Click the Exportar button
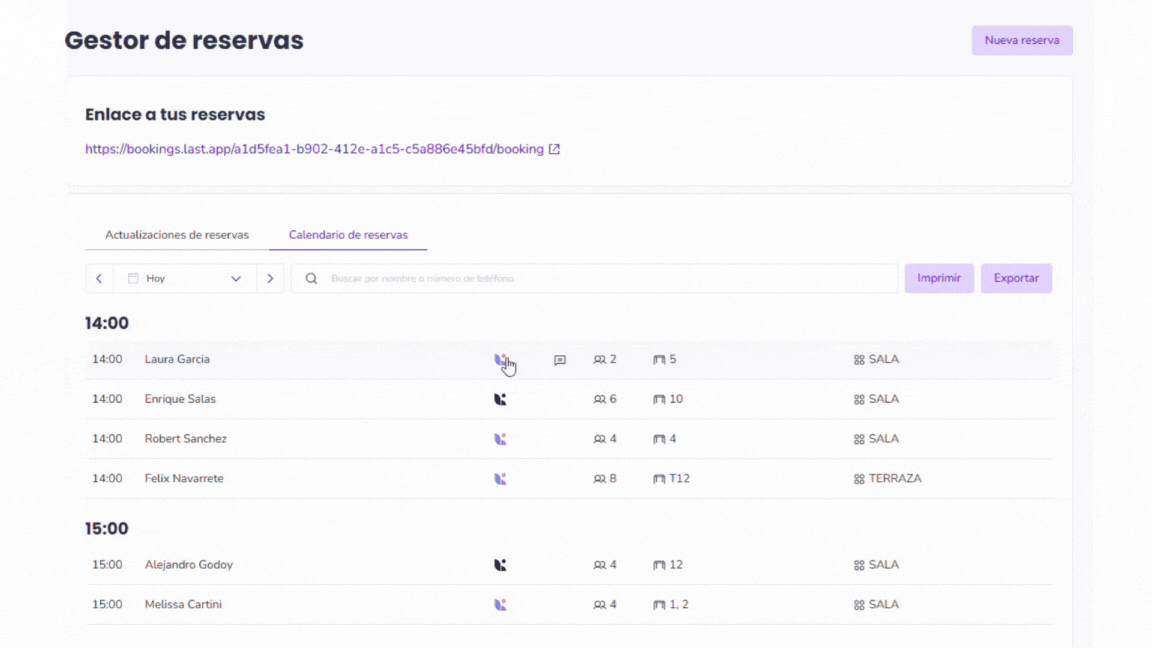Viewport: 1152px width, 648px height. [1016, 279]
